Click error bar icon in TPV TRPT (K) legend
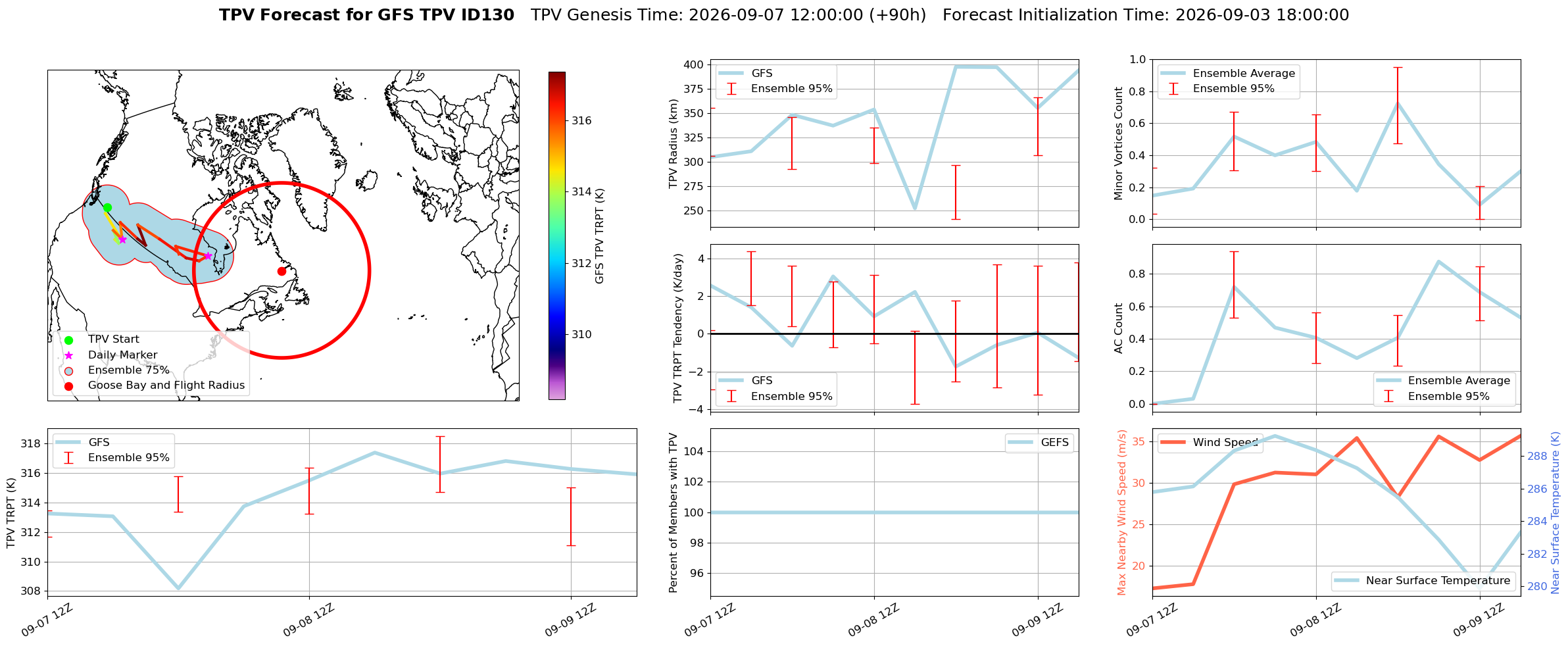The height and width of the screenshot is (646, 1568). point(68,458)
